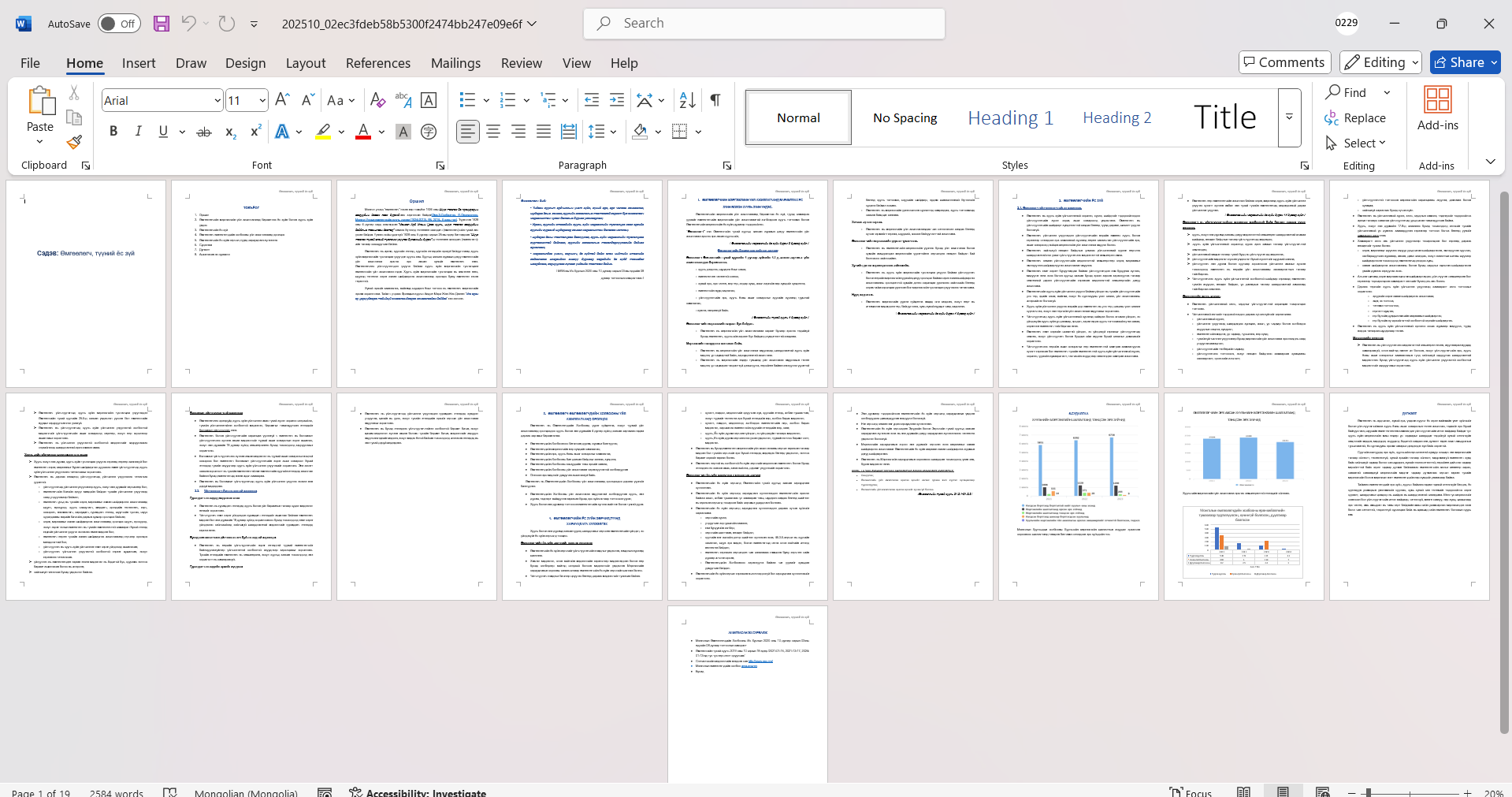
Task: Open the Comments pane
Action: pos(1284,62)
